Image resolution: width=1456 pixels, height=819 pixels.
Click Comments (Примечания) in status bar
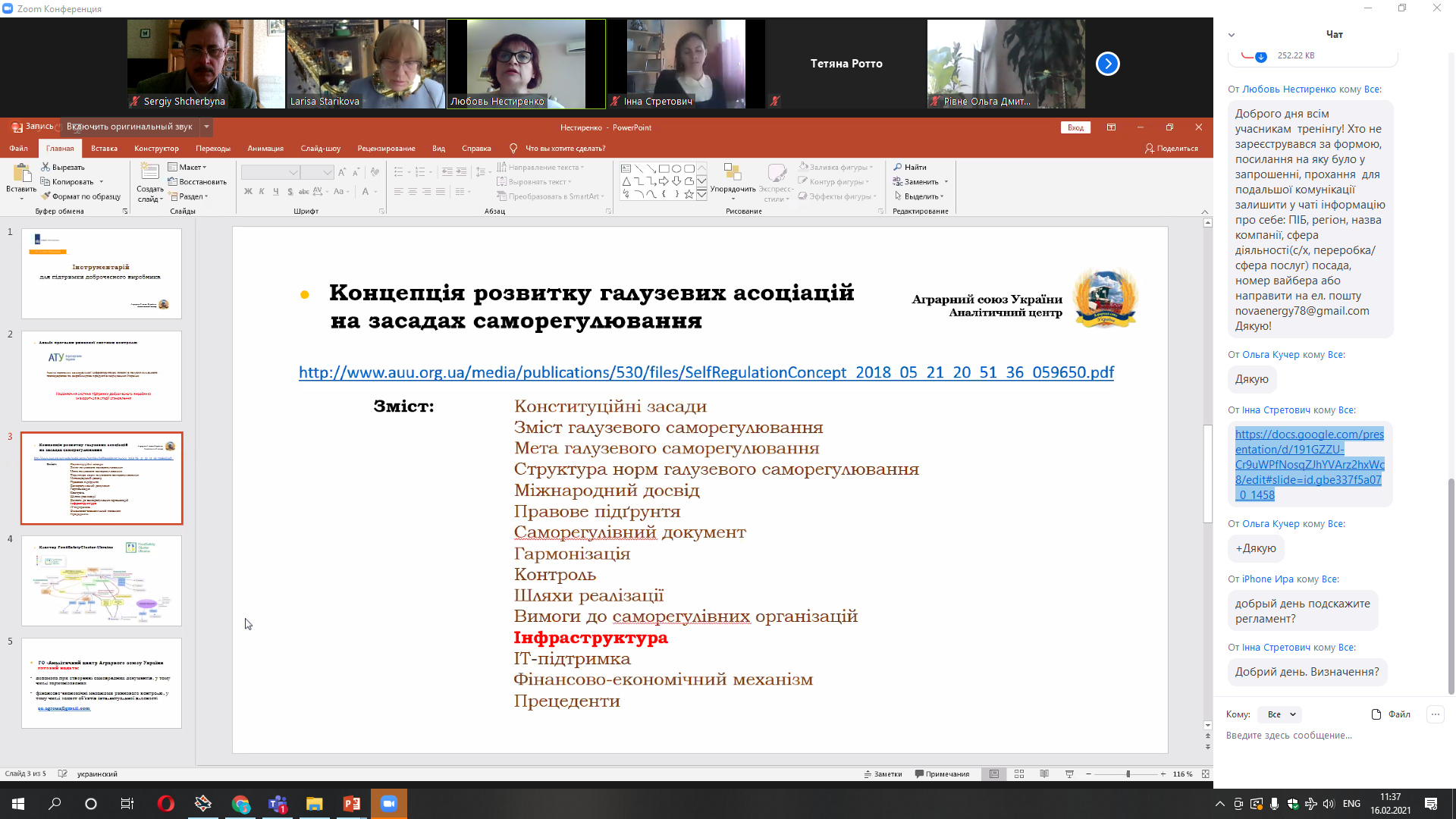coord(942,774)
